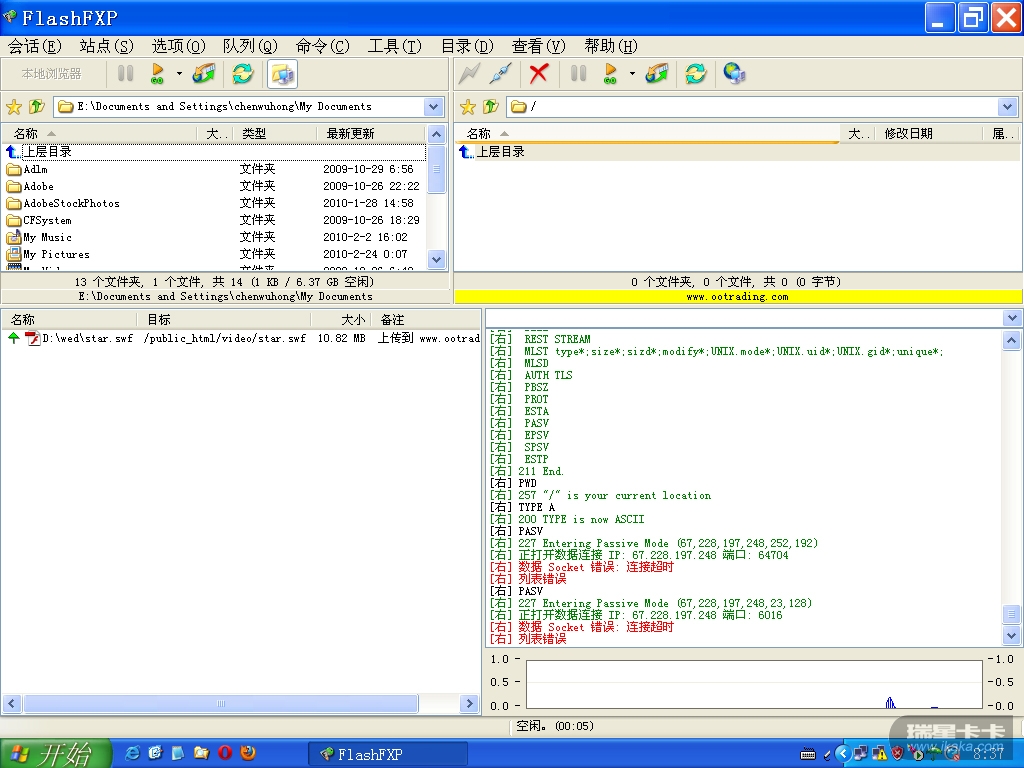Click the local pane transfer queue play icon

click(x=157, y=73)
